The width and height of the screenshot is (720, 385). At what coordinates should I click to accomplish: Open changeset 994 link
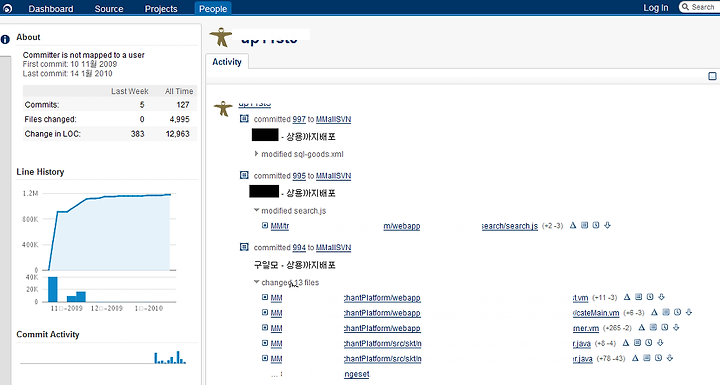tap(299, 247)
